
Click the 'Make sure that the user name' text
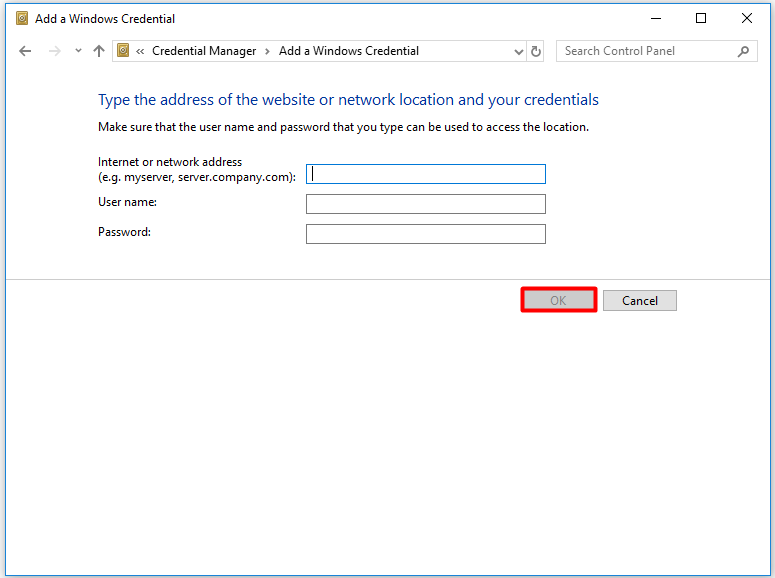343,127
